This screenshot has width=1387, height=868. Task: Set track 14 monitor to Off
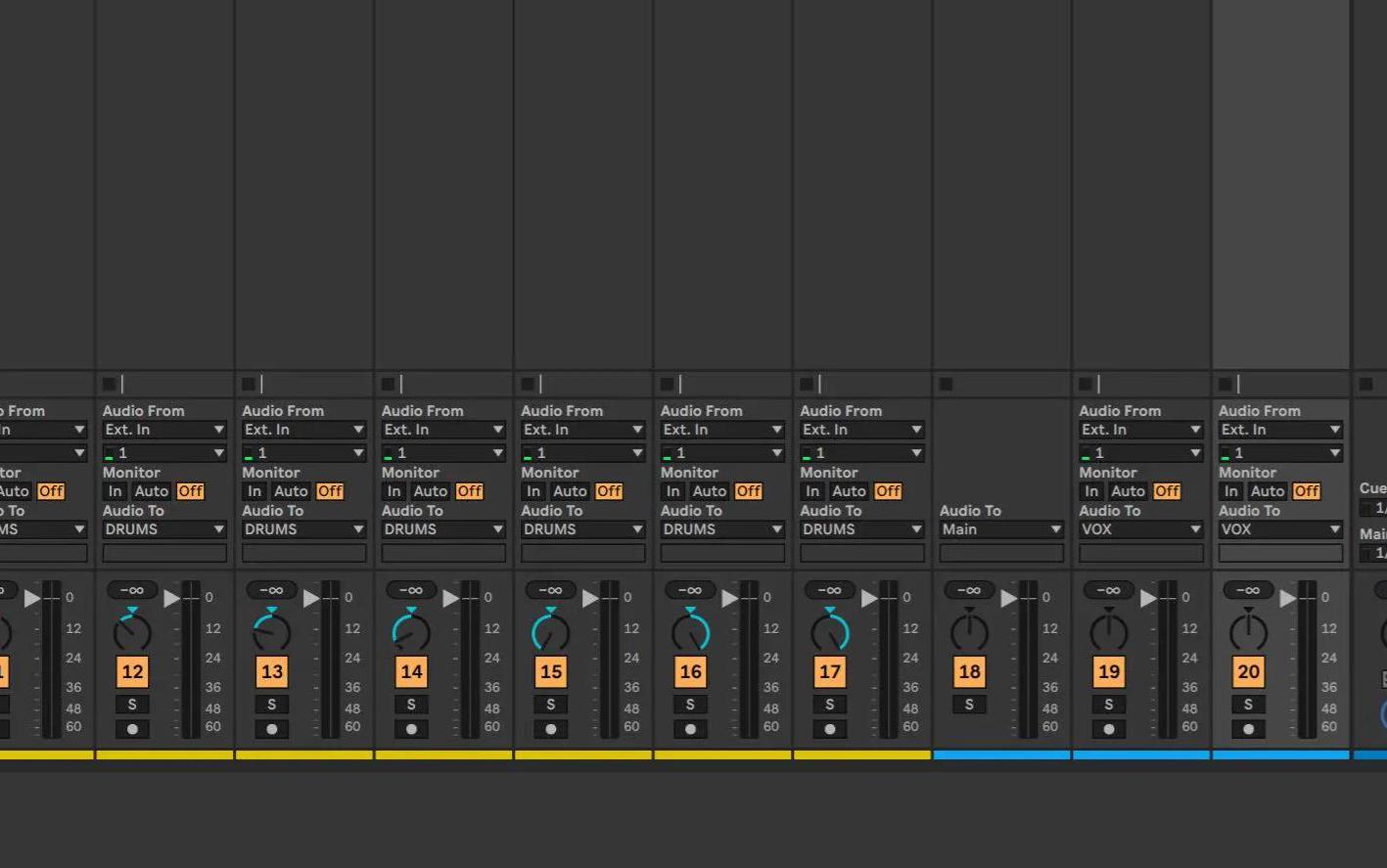(x=470, y=491)
